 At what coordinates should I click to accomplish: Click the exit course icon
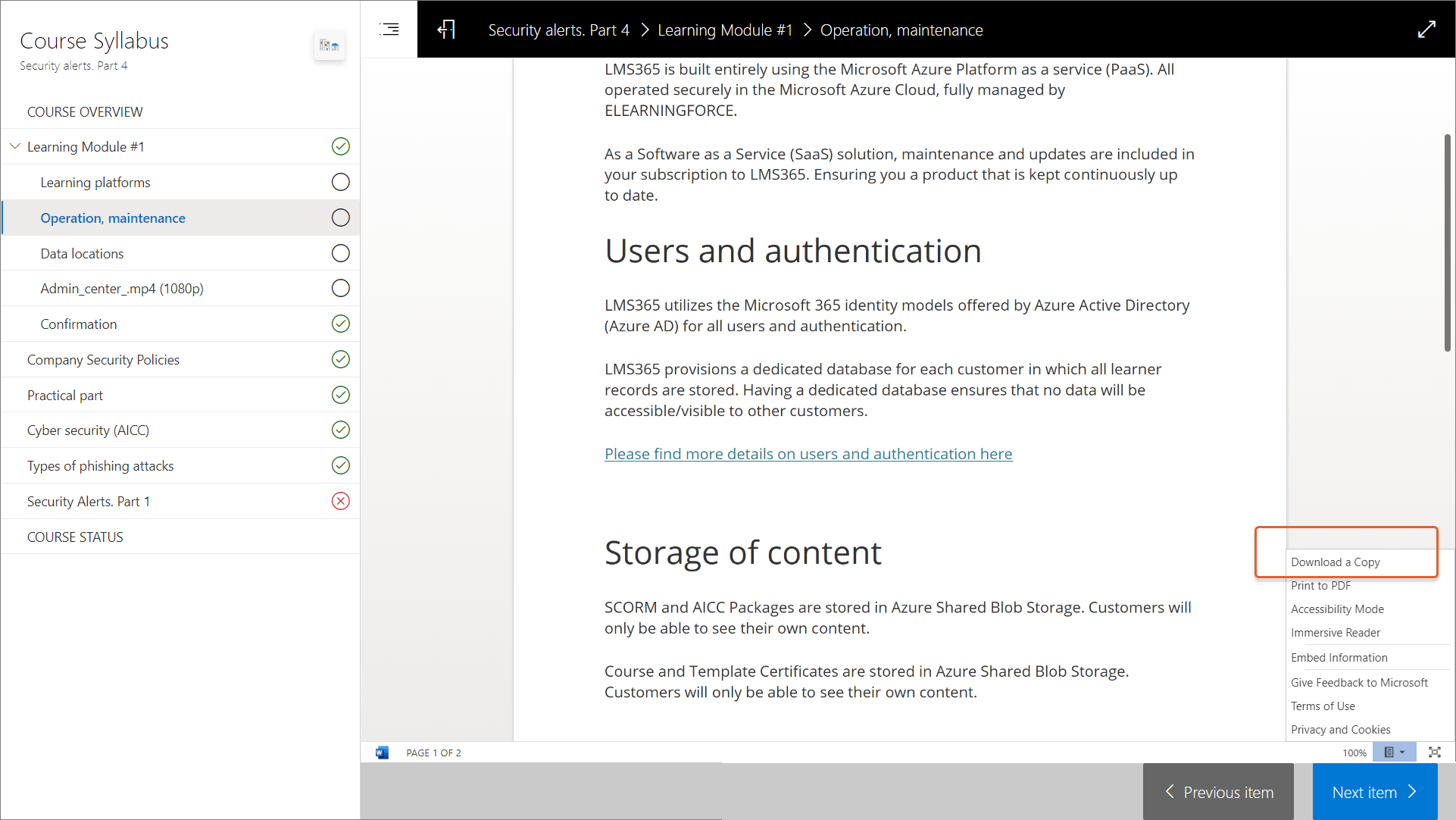(446, 30)
